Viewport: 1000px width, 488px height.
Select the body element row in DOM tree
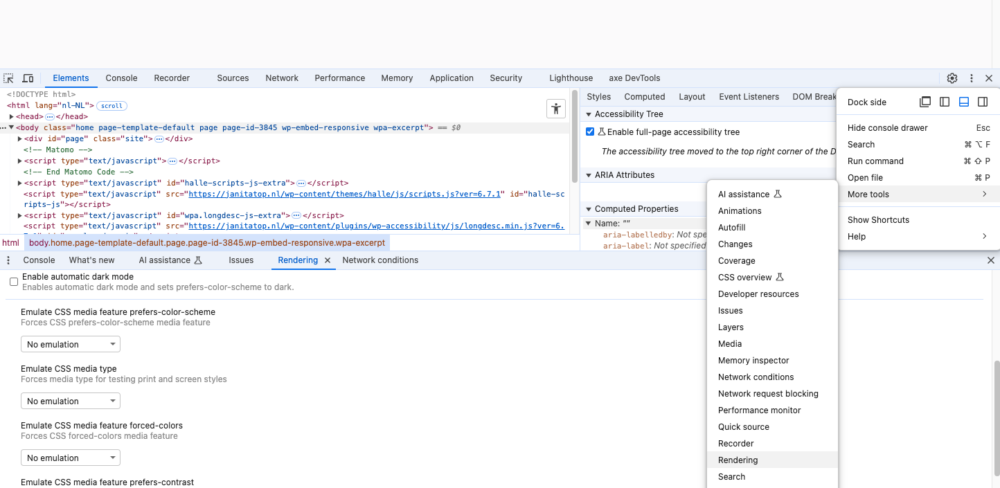coord(285,128)
